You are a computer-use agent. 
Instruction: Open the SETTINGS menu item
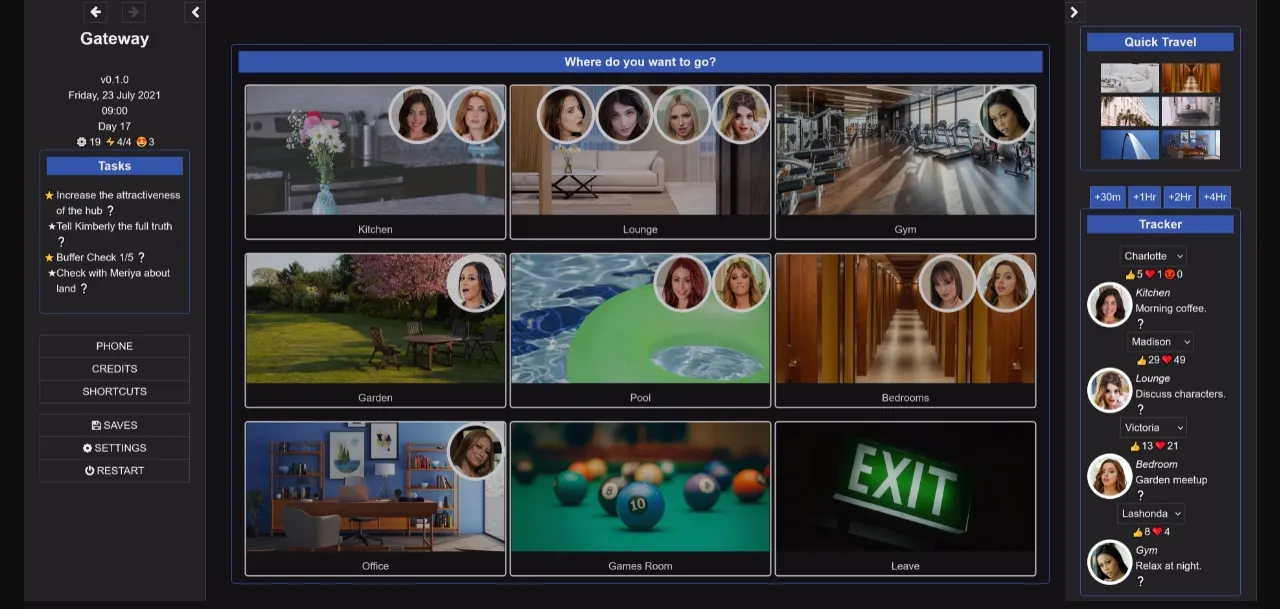point(114,448)
